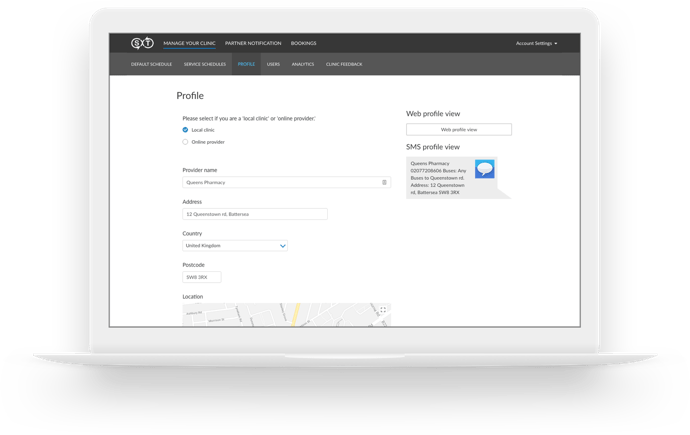The image size is (690, 435).
Task: Open the Clinic Feedback tab
Action: click(344, 64)
